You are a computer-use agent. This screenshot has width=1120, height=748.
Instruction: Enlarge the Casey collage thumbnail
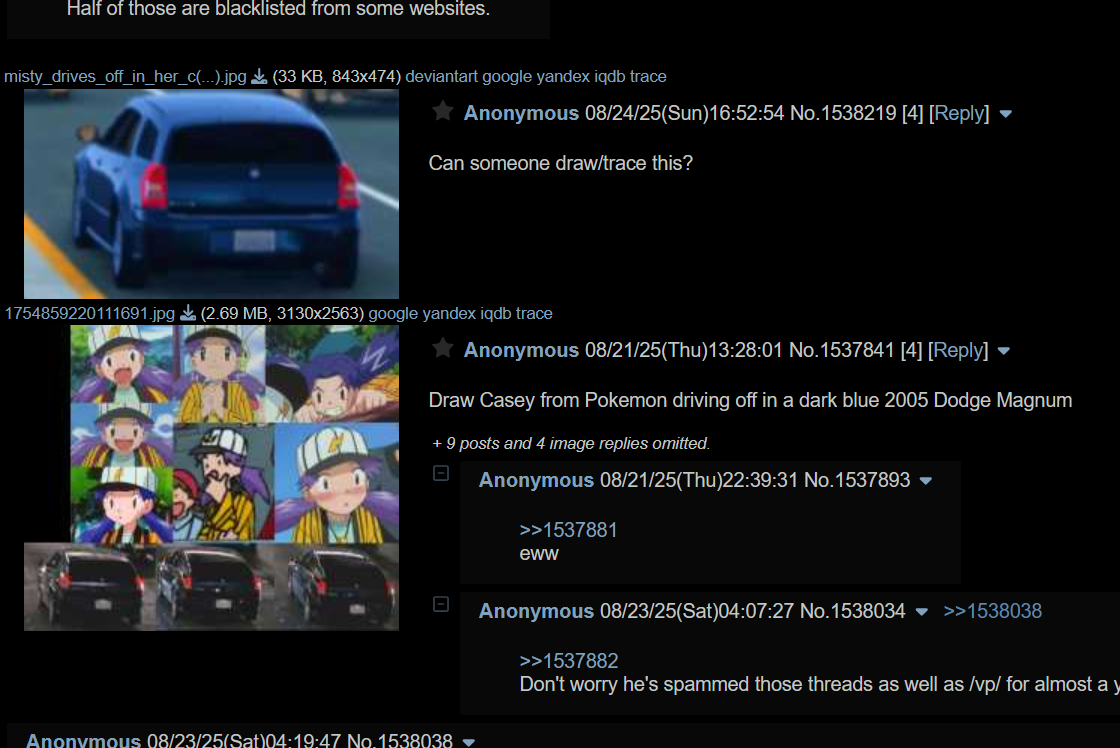point(211,478)
